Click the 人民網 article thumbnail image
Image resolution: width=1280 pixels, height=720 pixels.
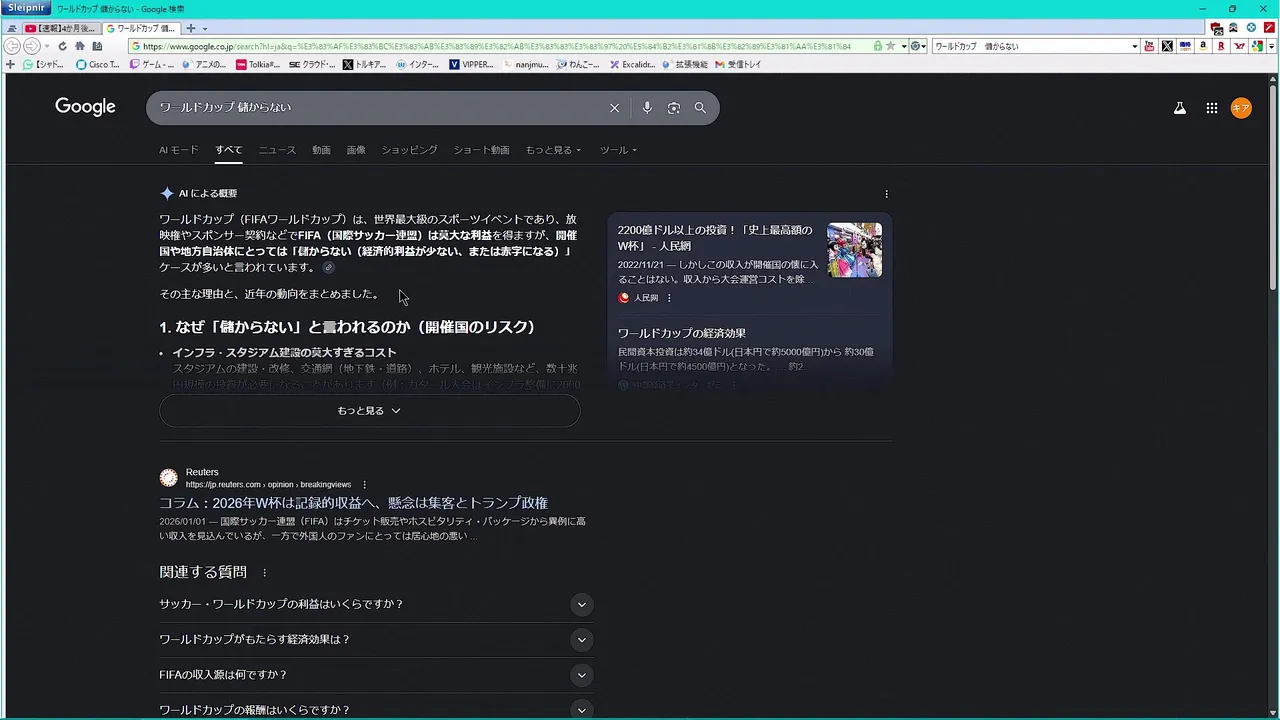click(x=854, y=250)
